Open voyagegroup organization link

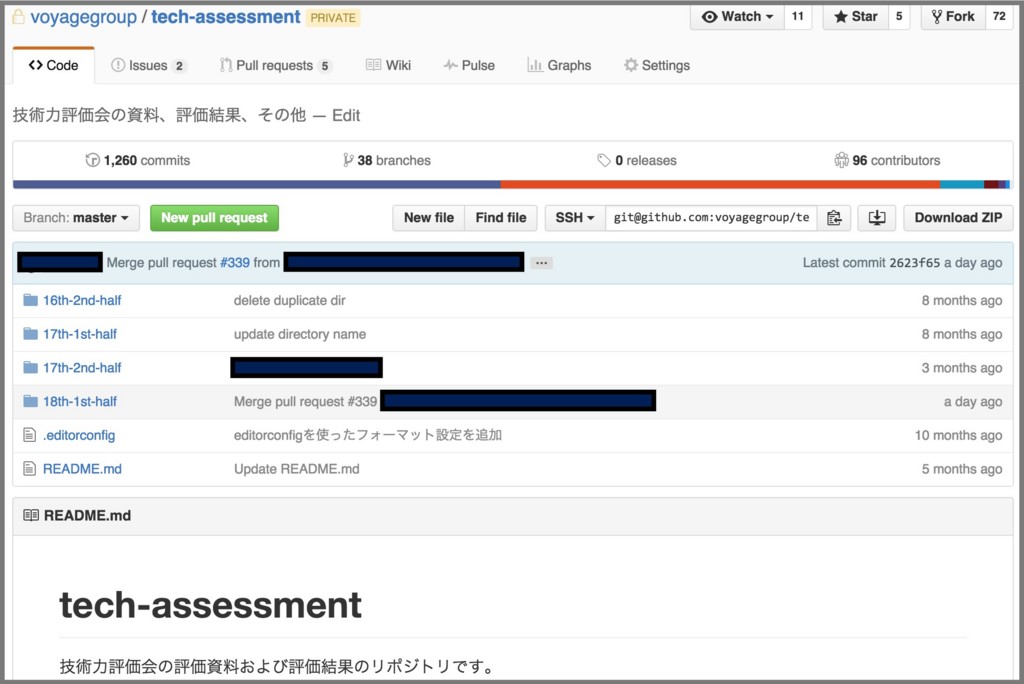84,17
